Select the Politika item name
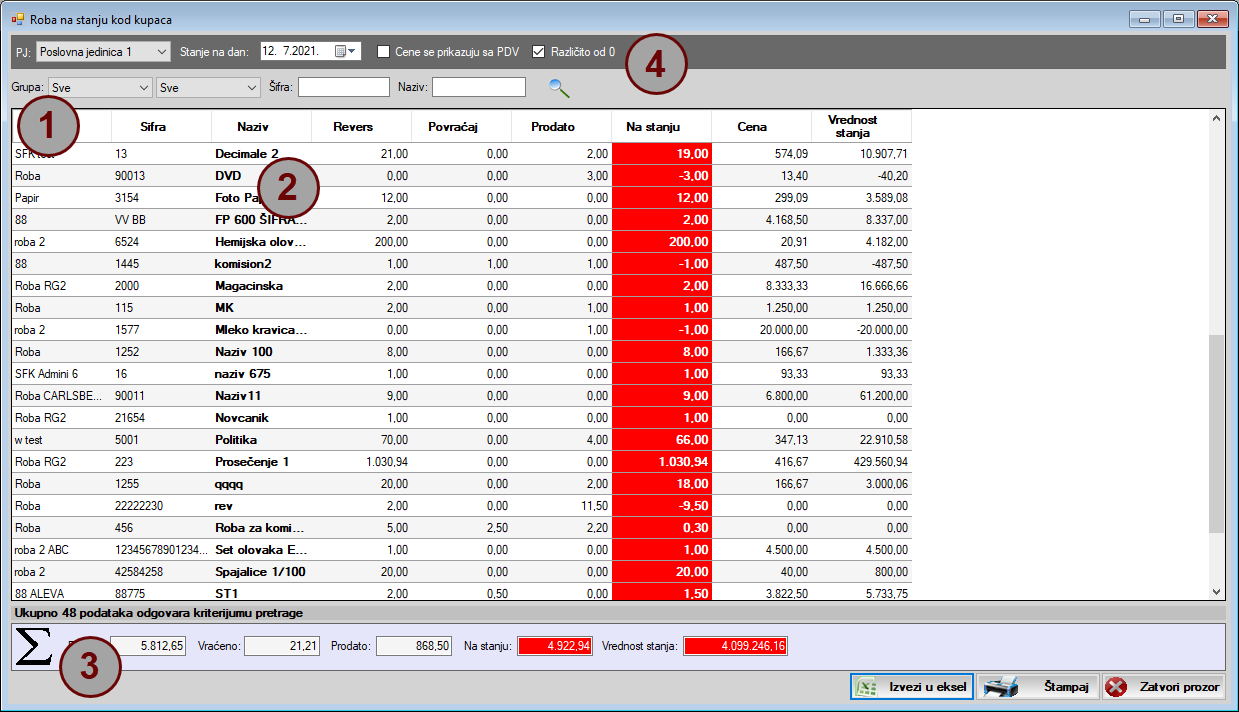The height and width of the screenshot is (712, 1239). [236, 440]
